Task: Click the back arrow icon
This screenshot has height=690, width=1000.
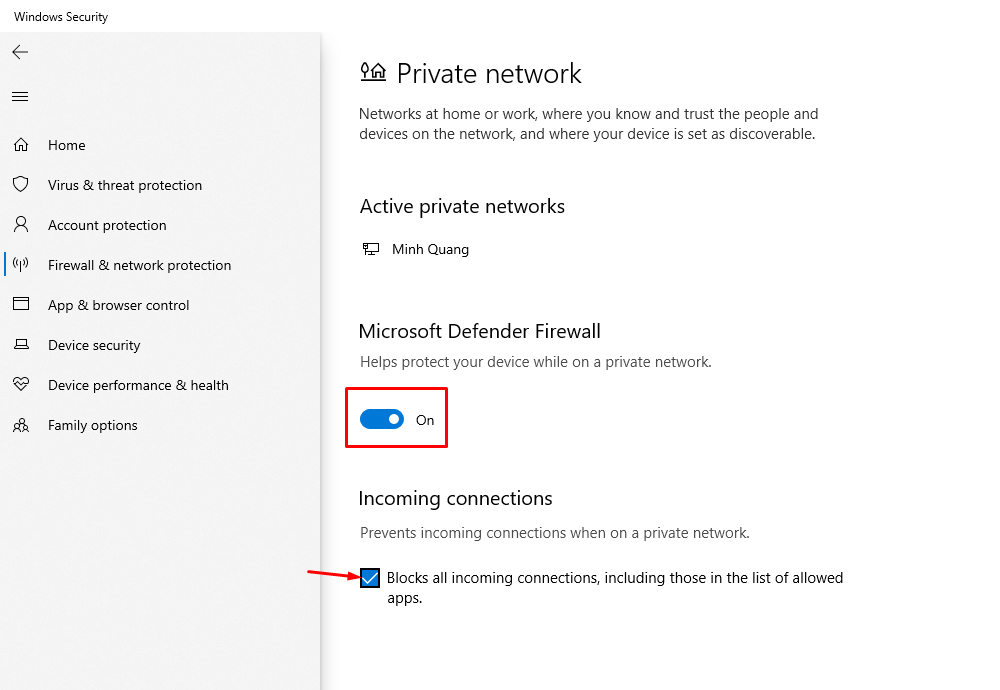Action: (x=20, y=52)
